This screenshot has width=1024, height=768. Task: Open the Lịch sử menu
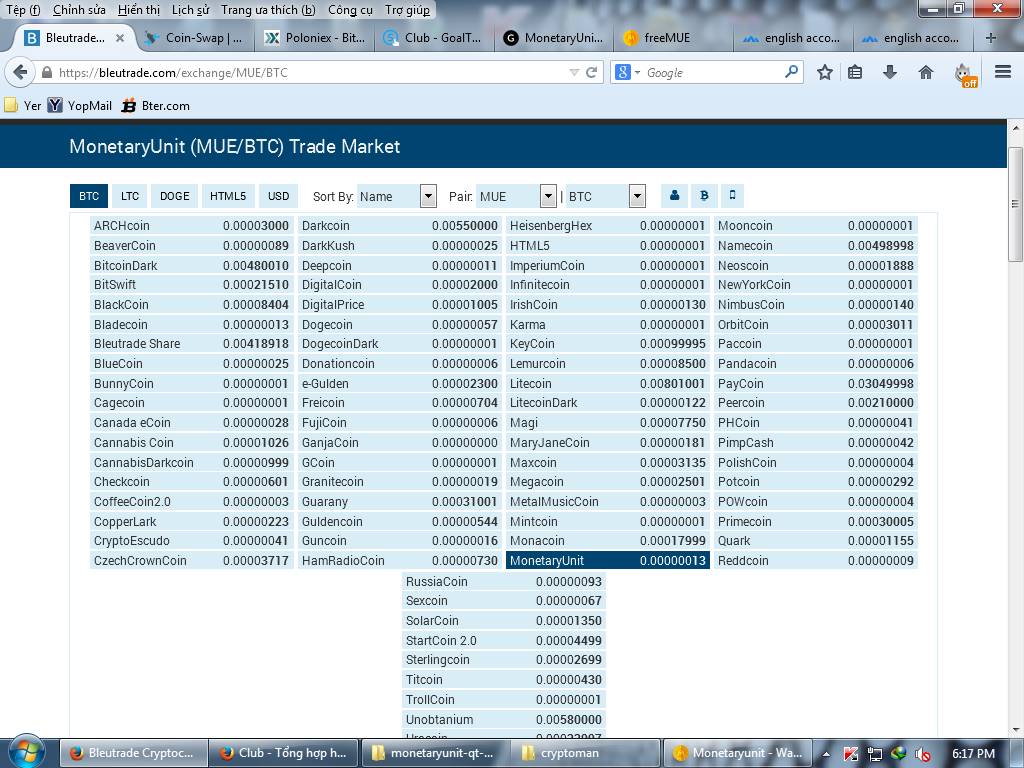coord(190,10)
